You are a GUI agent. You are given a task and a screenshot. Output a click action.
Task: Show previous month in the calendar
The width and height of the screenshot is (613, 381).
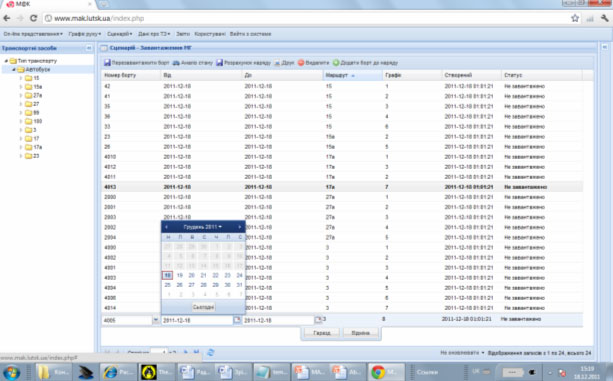point(167,227)
